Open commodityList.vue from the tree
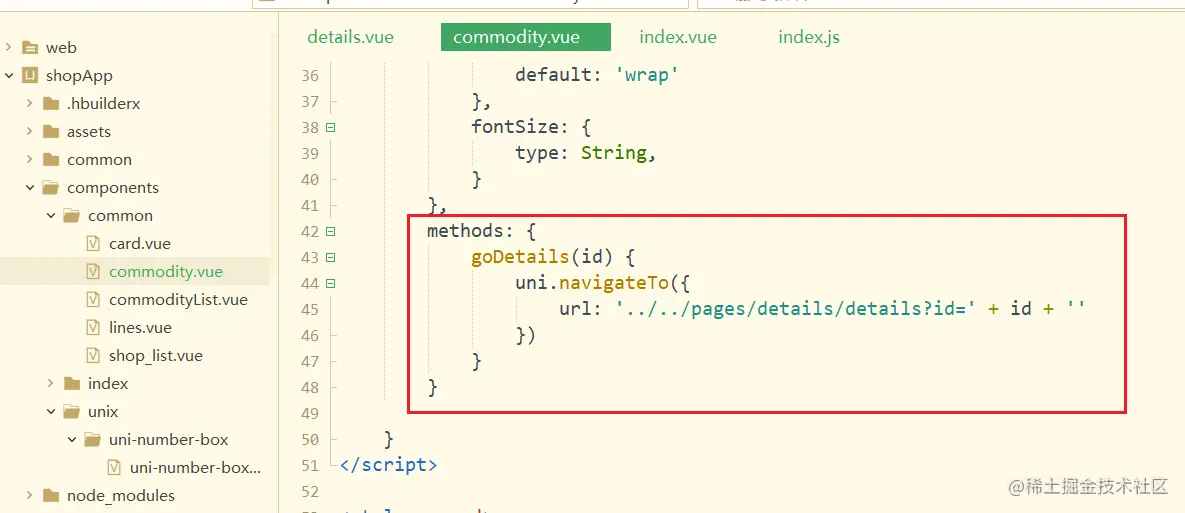 coord(178,299)
